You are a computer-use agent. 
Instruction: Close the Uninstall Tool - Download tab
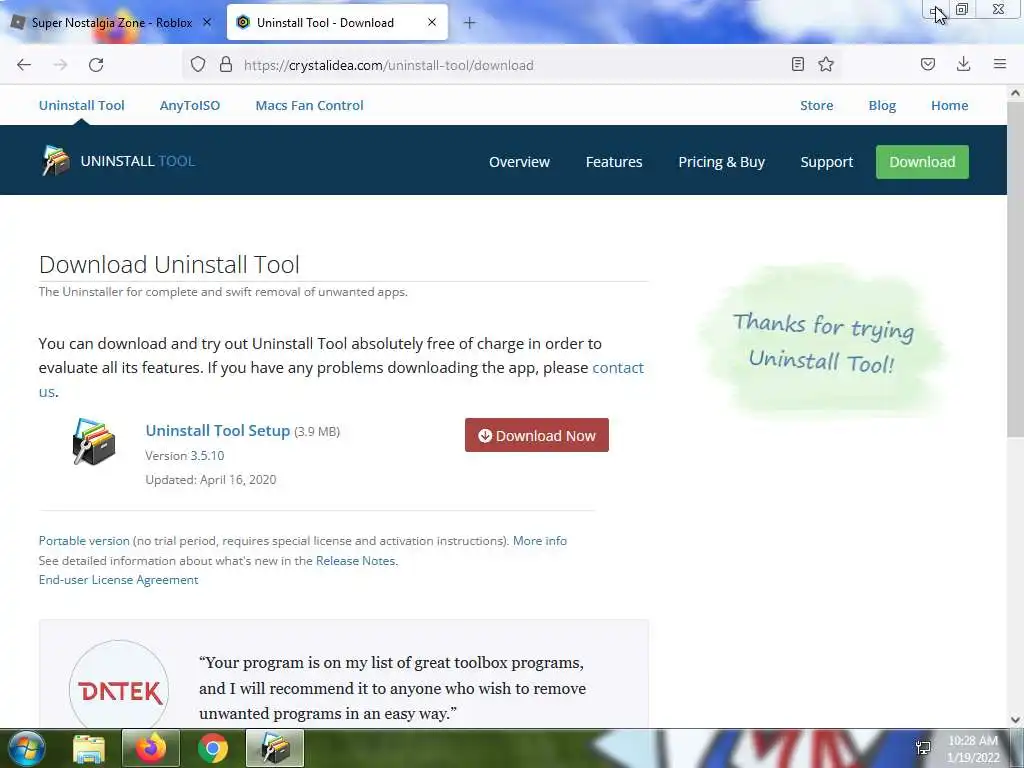tap(432, 22)
